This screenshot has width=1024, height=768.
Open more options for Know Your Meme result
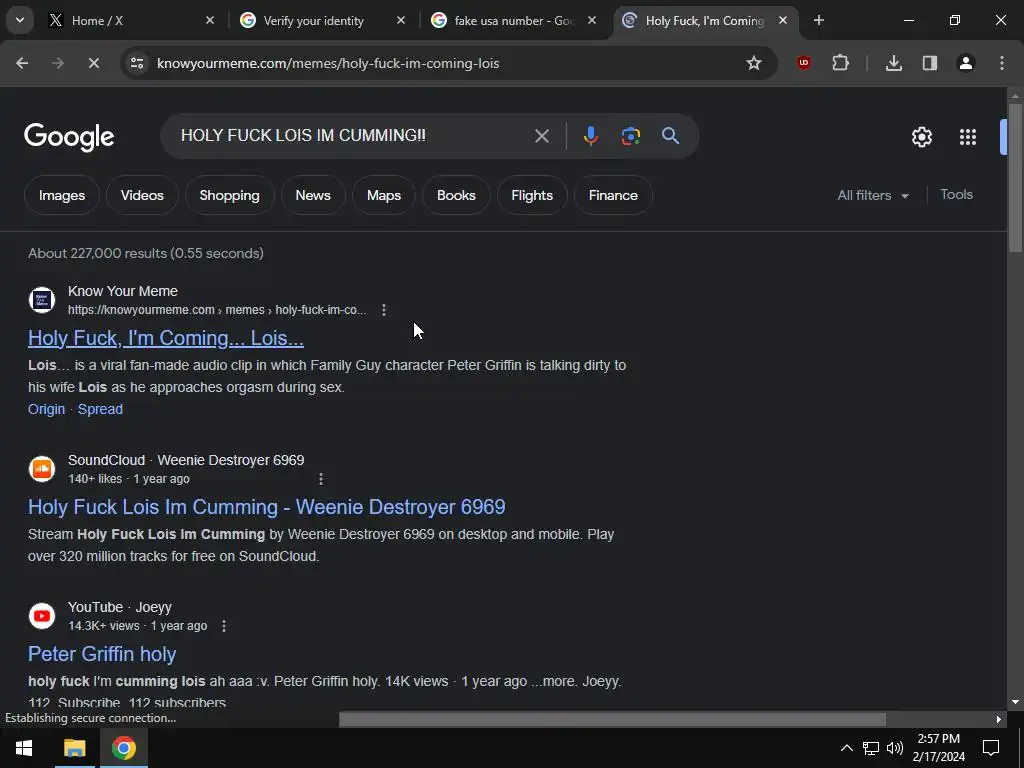click(384, 310)
